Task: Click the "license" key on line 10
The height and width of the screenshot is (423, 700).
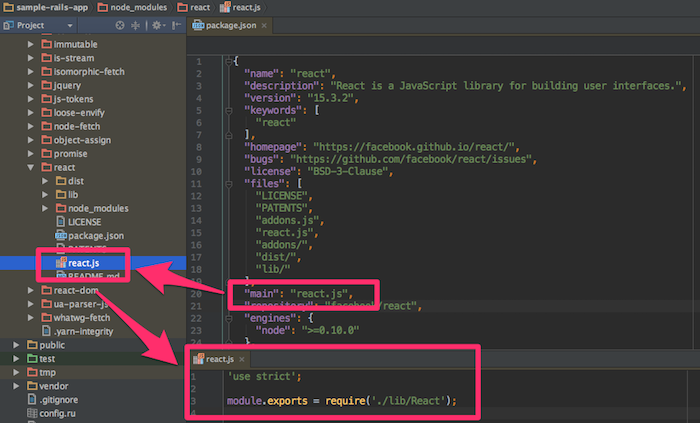Action: coord(270,171)
